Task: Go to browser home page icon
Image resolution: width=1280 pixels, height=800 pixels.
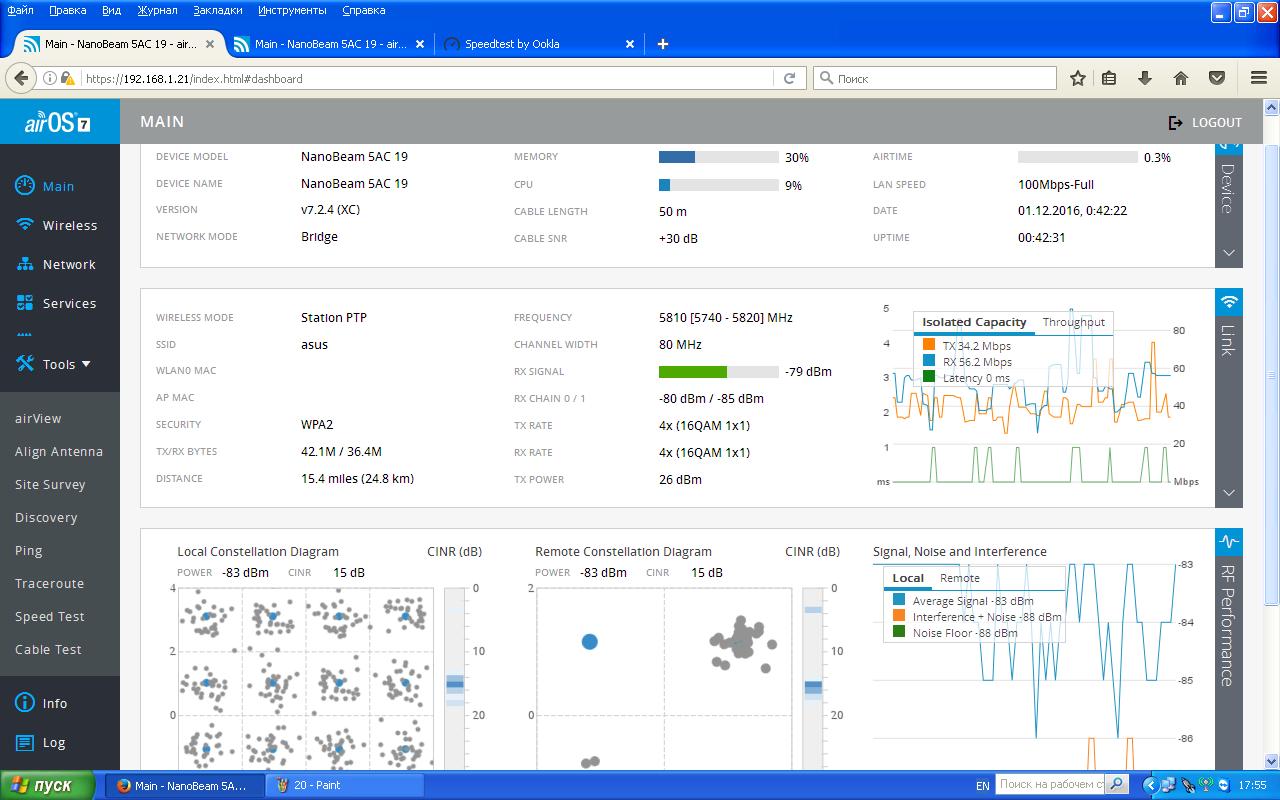Action: [x=1181, y=78]
